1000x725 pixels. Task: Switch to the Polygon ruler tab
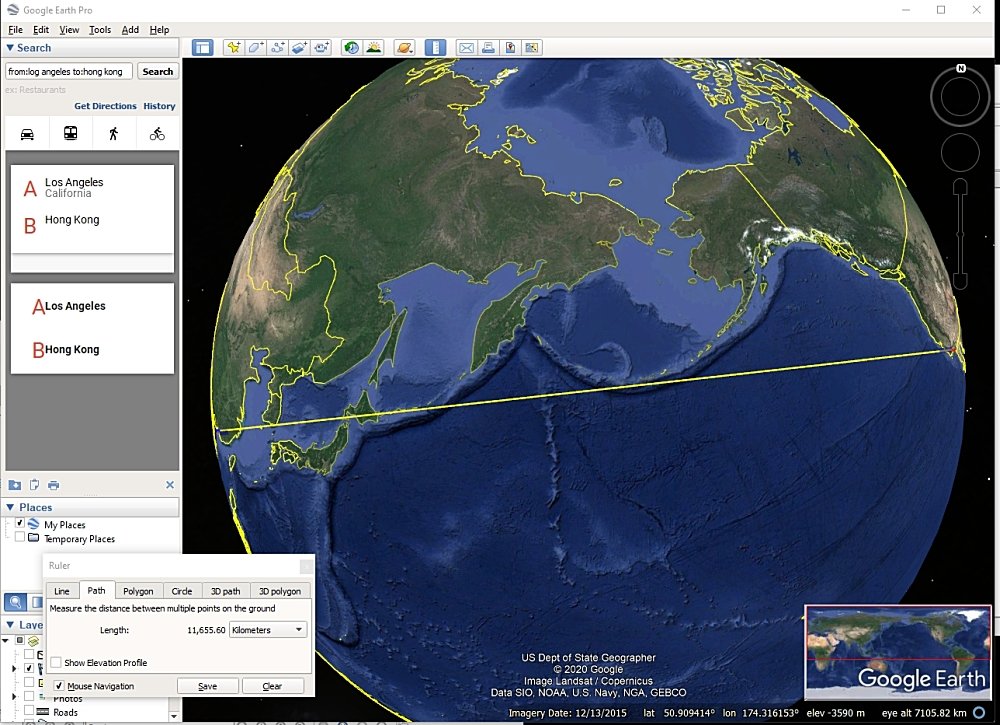click(138, 591)
